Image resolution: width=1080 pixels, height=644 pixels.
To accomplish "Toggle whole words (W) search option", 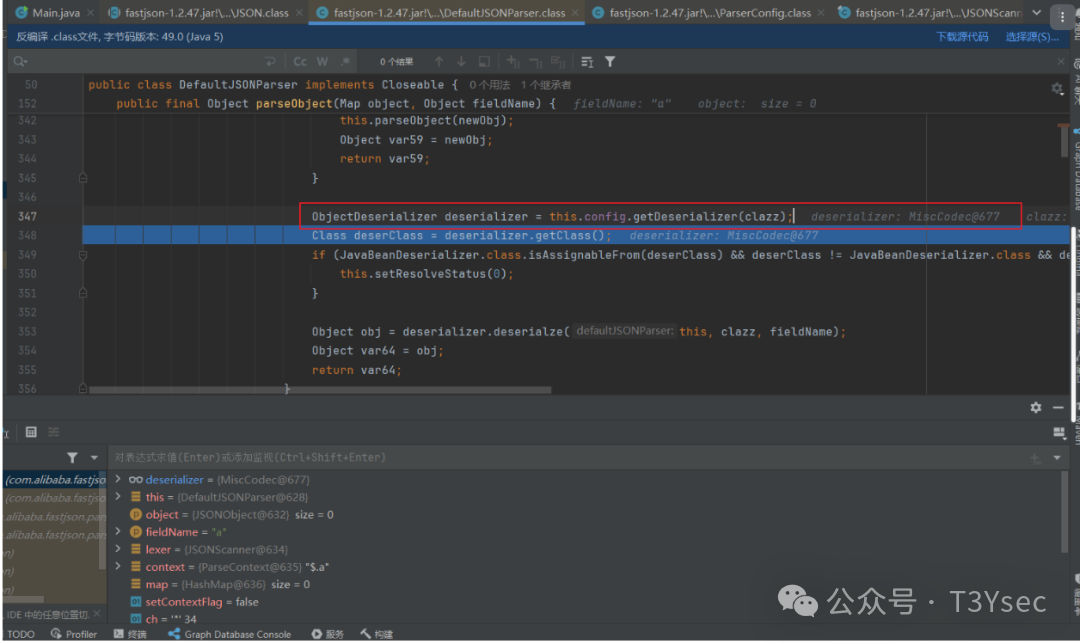I will (x=322, y=62).
